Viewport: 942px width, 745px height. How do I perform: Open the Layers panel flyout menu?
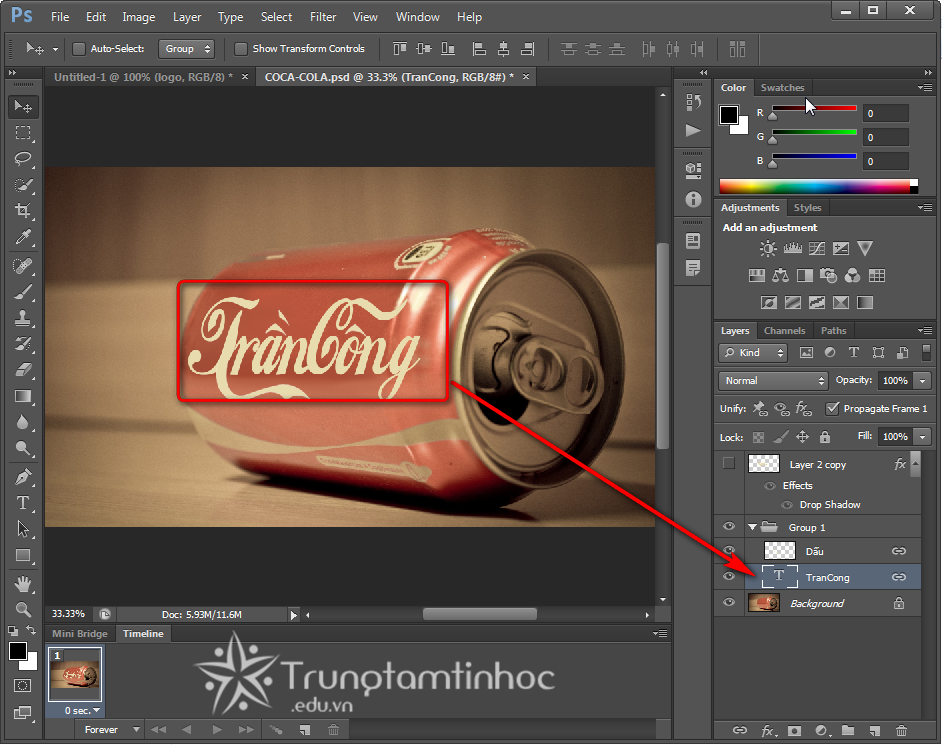[925, 330]
